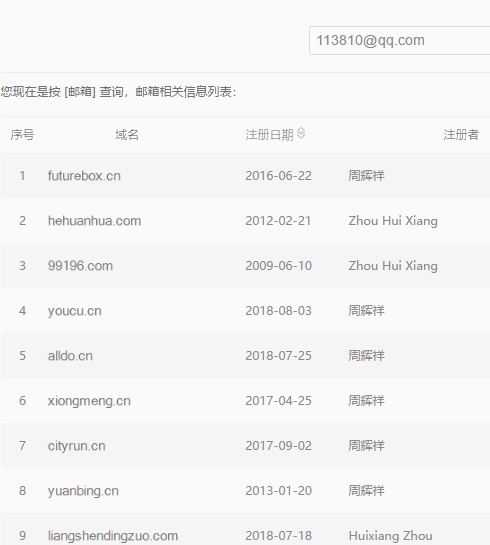The image size is (490, 545).
Task: Open the hehuanhua.com domain link
Action: 94,221
